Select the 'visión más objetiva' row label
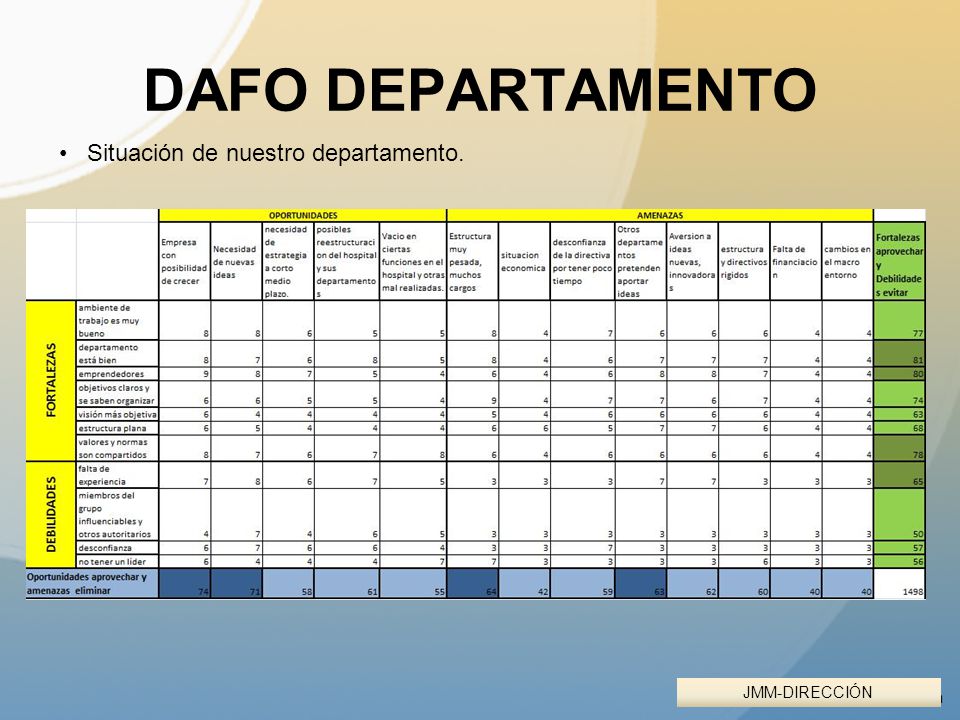 pyautogui.click(x=117, y=414)
